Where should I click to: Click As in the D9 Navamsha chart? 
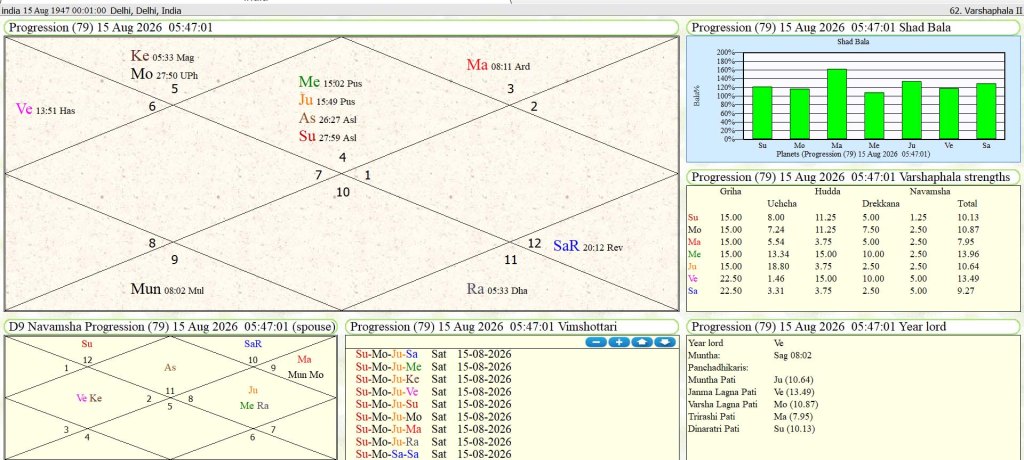170,368
